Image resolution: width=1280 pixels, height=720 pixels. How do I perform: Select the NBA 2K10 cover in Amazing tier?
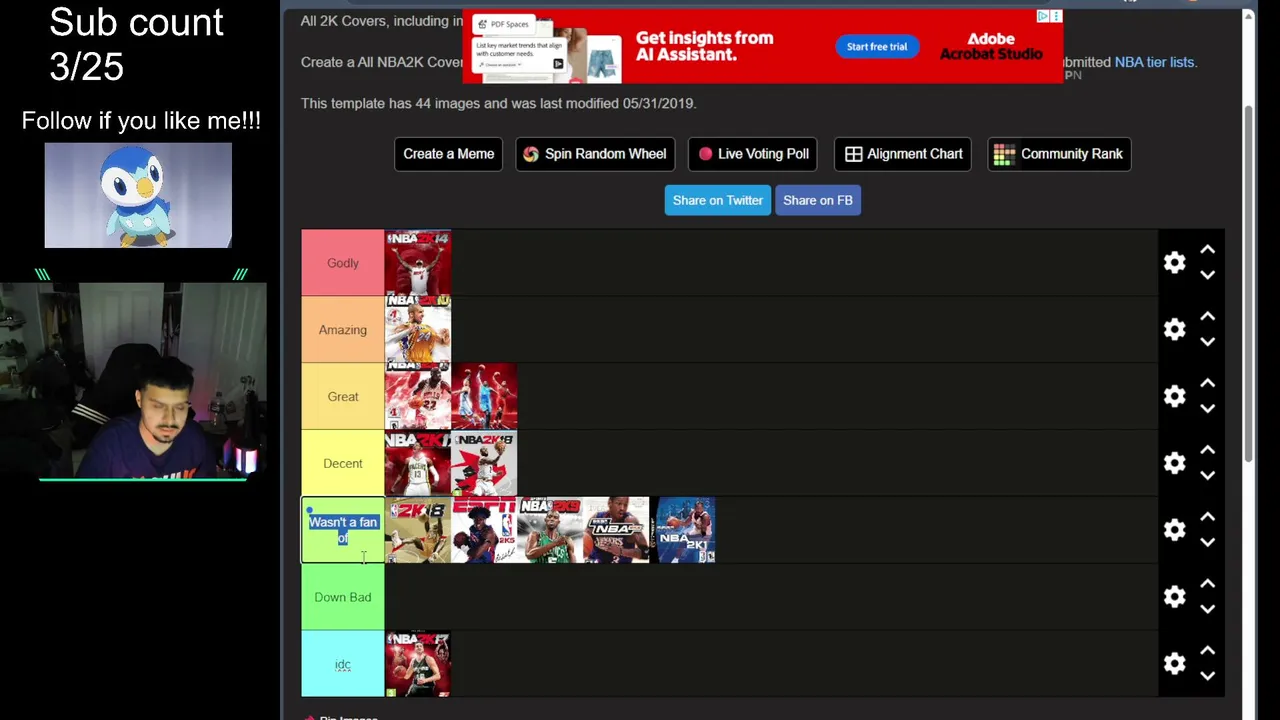pyautogui.click(x=418, y=330)
